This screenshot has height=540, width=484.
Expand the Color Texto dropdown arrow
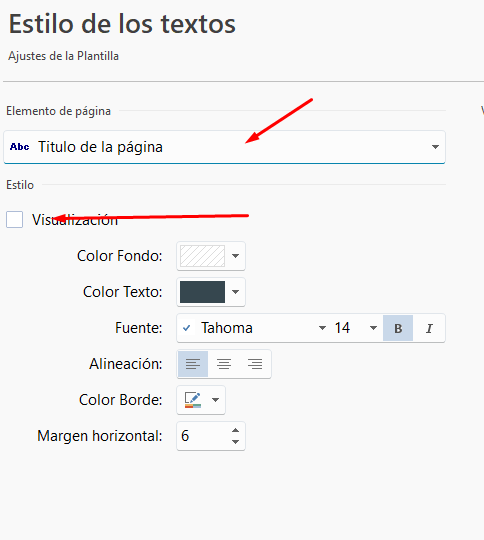[x=235, y=292]
